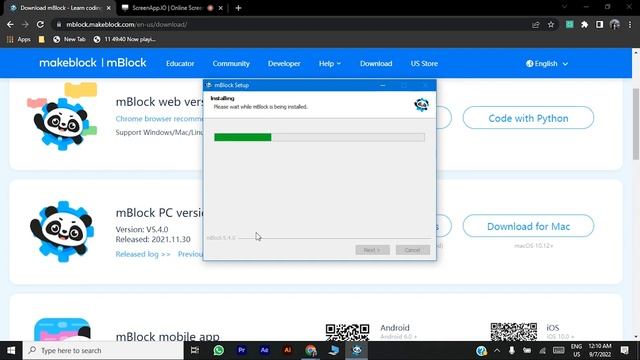Open Illustrator from the taskbar
640x360 pixels.
click(x=287, y=351)
